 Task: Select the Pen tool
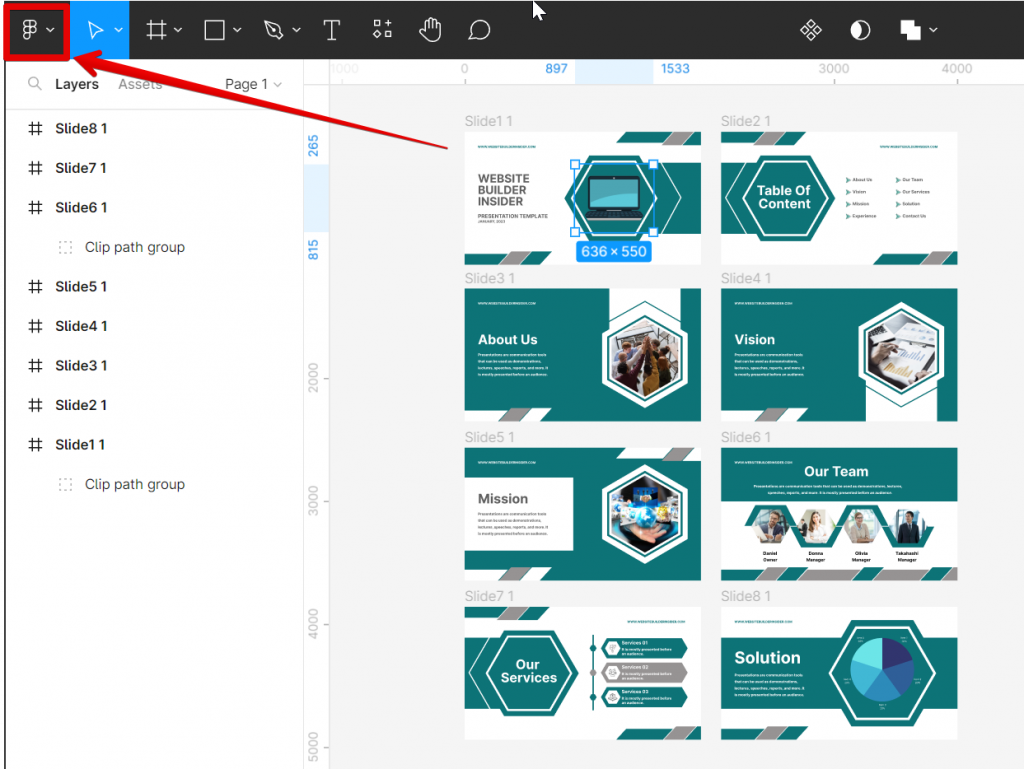click(274, 29)
